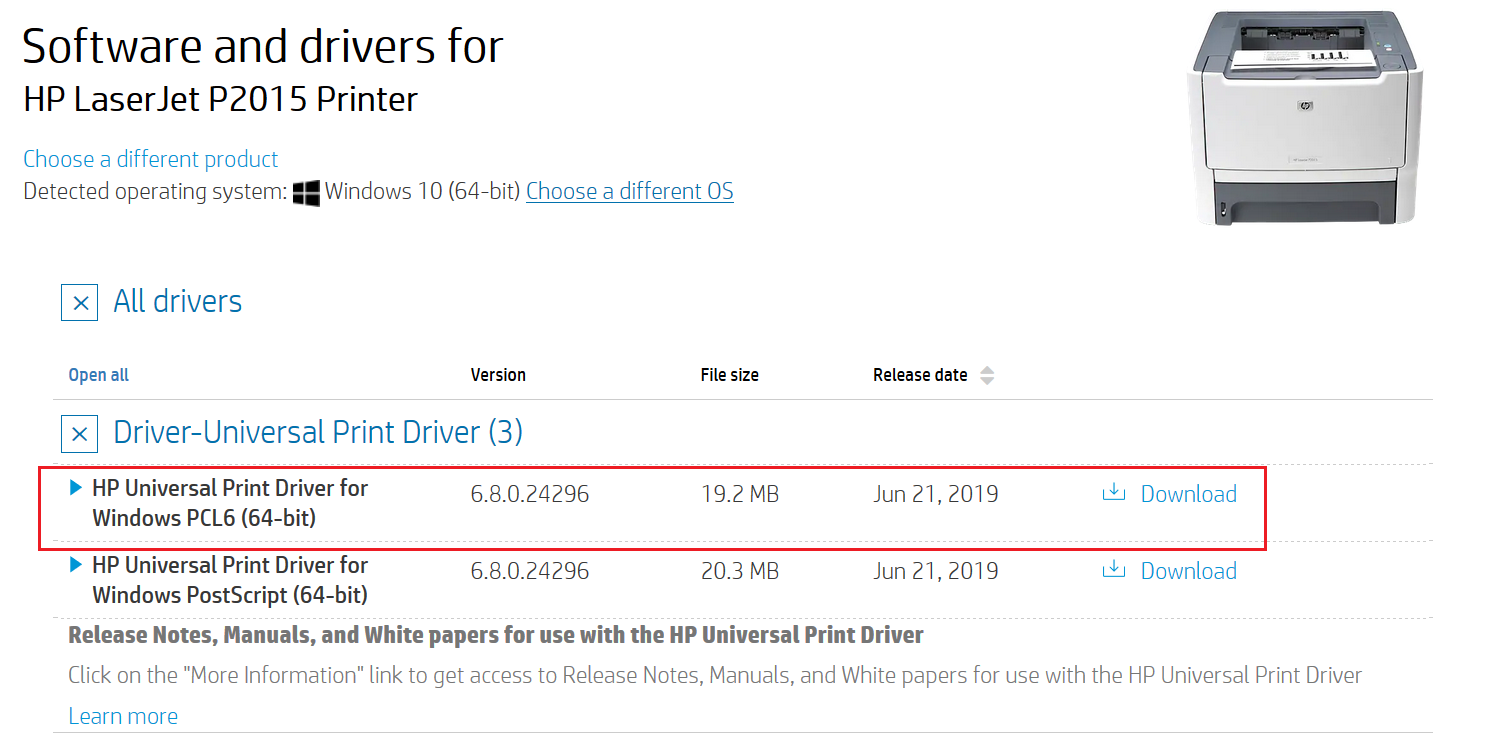The image size is (1509, 733).
Task: Click the "19.2 MB" file size
Action: pos(739,494)
